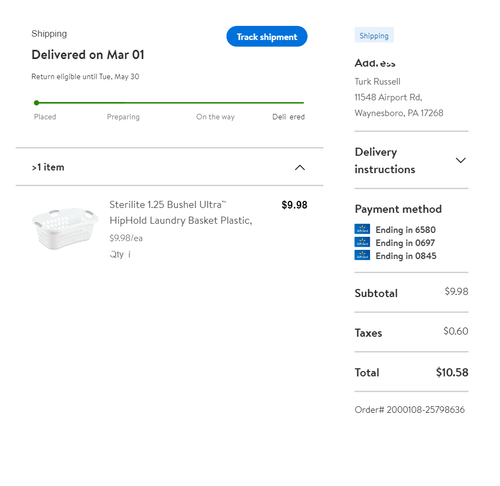The image size is (500, 486).
Task: Click the item price $9.98 in bold
Action: point(294,205)
